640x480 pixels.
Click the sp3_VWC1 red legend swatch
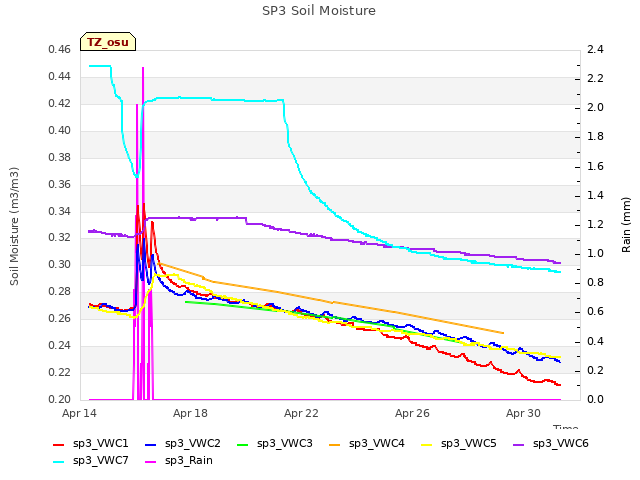coord(59,445)
